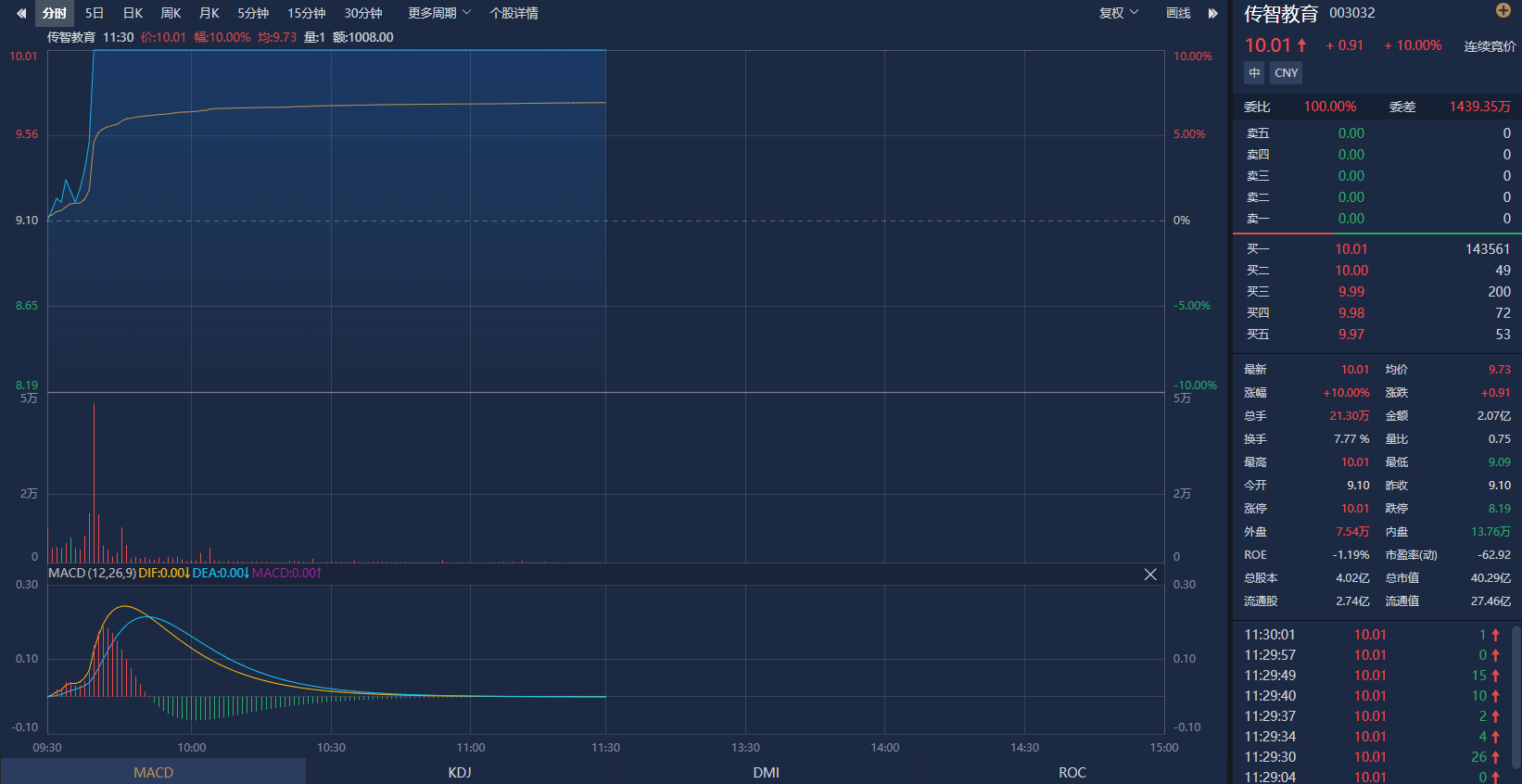Open 个股详情 stock details
1522x784 pixels.
514,13
